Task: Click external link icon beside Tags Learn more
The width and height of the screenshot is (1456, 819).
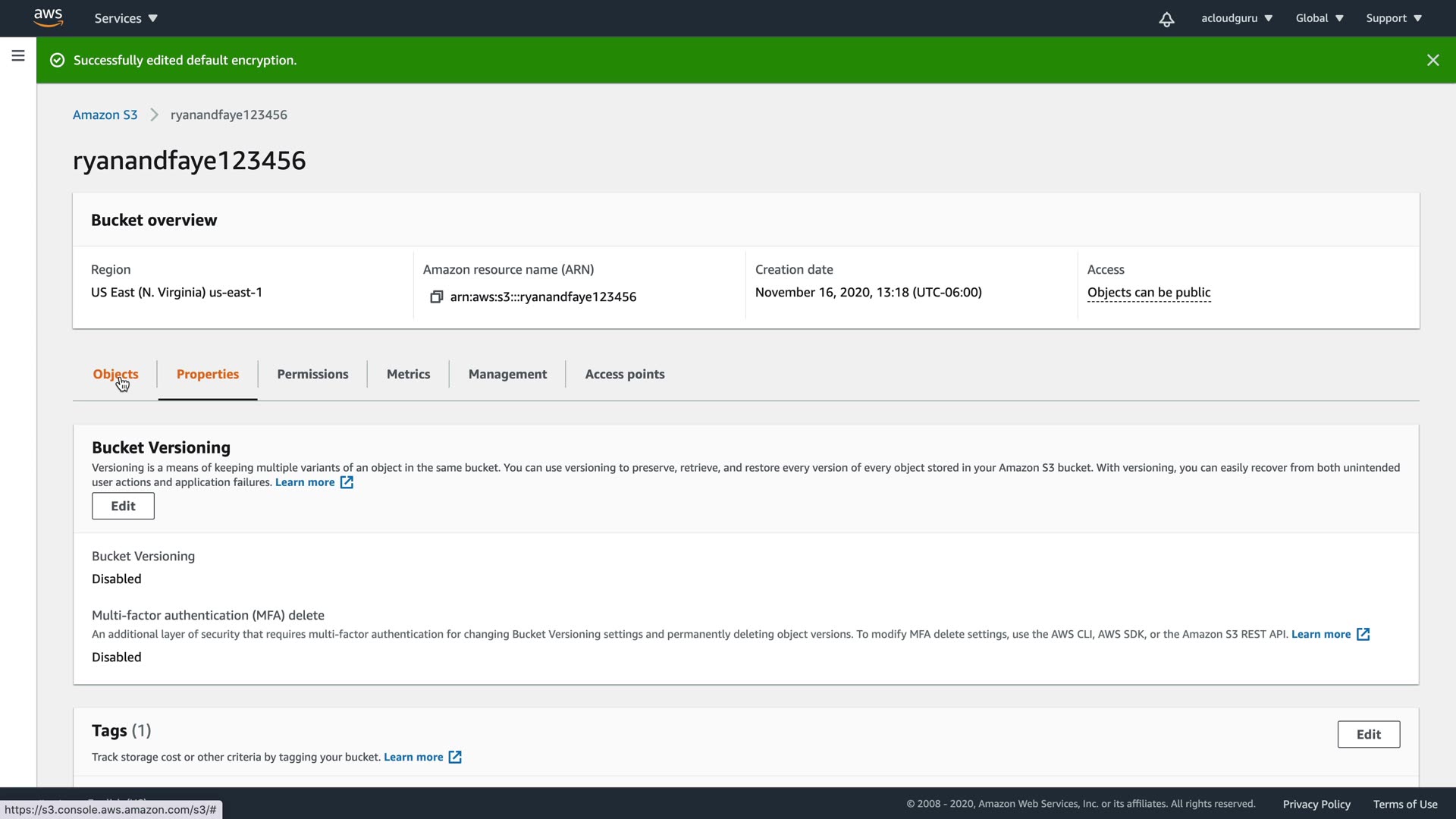Action: tap(455, 757)
